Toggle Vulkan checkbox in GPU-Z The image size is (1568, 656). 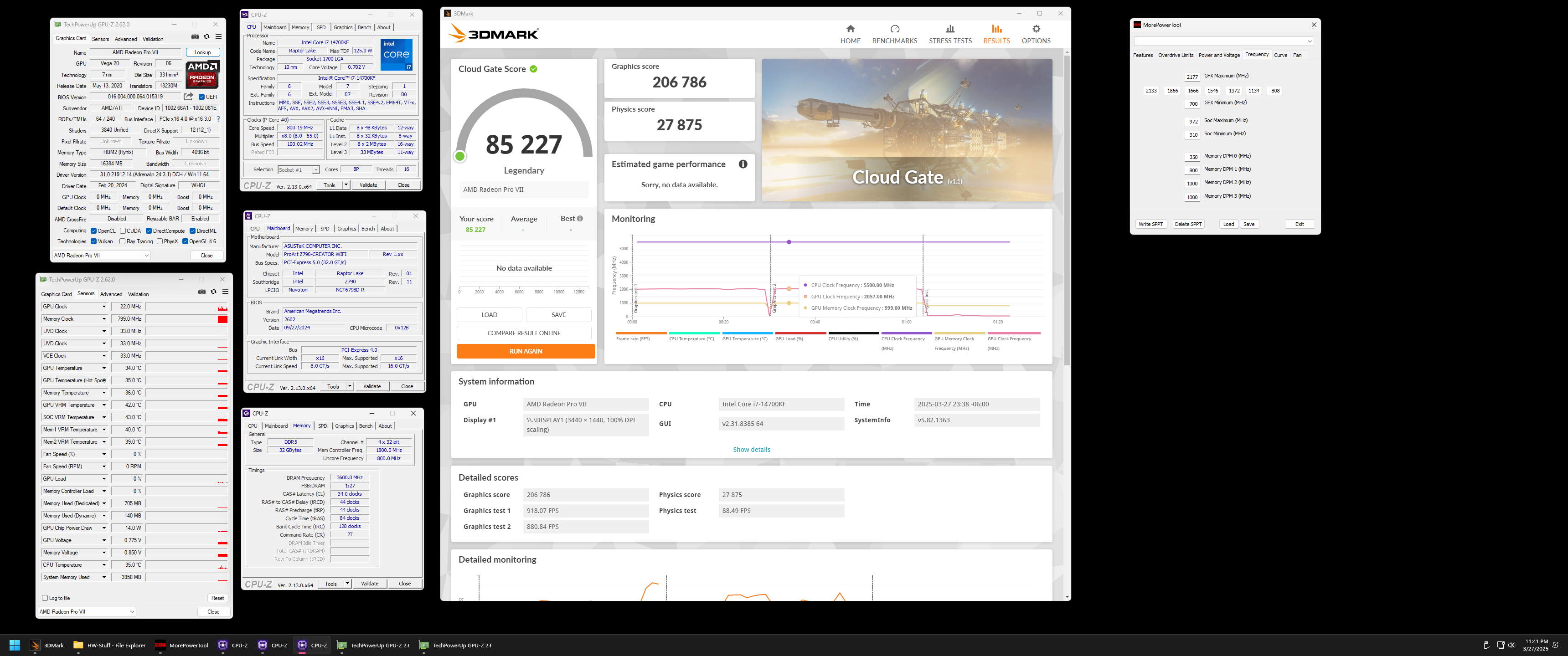pyautogui.click(x=94, y=241)
